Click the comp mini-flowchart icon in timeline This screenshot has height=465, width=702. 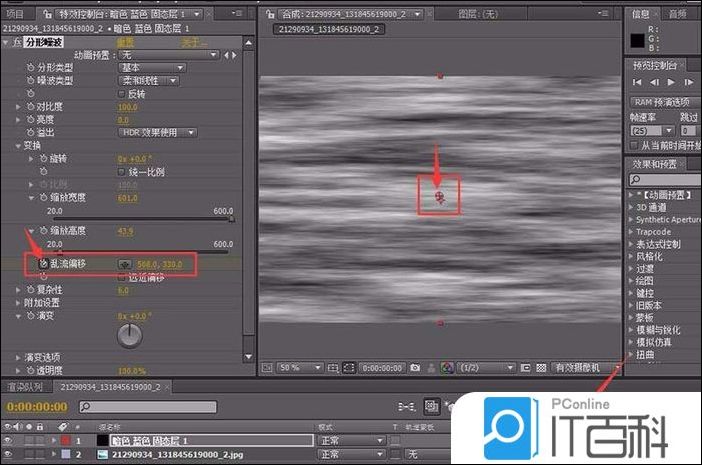click(407, 406)
